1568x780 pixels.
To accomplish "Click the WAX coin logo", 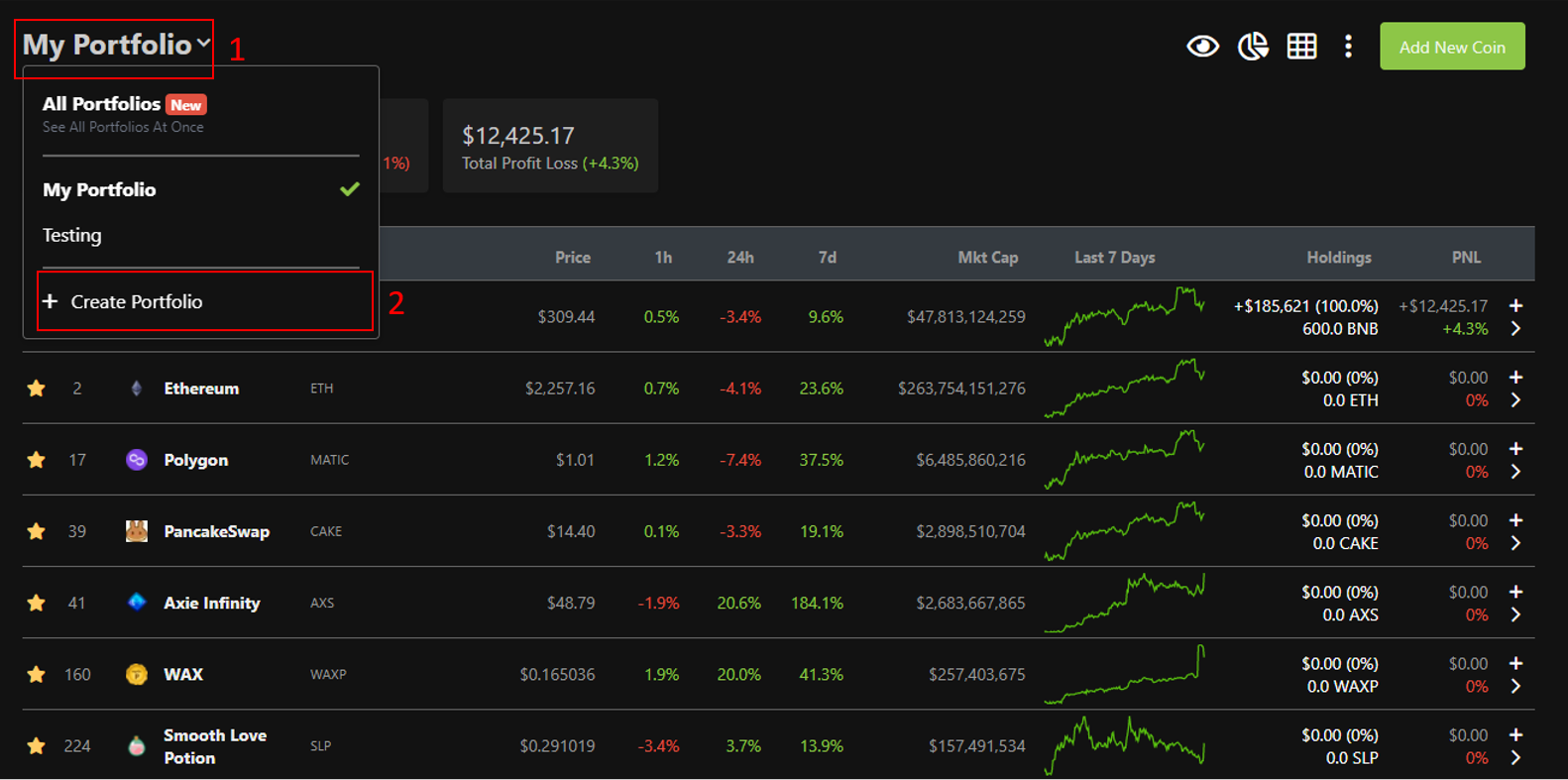I will pos(137,674).
